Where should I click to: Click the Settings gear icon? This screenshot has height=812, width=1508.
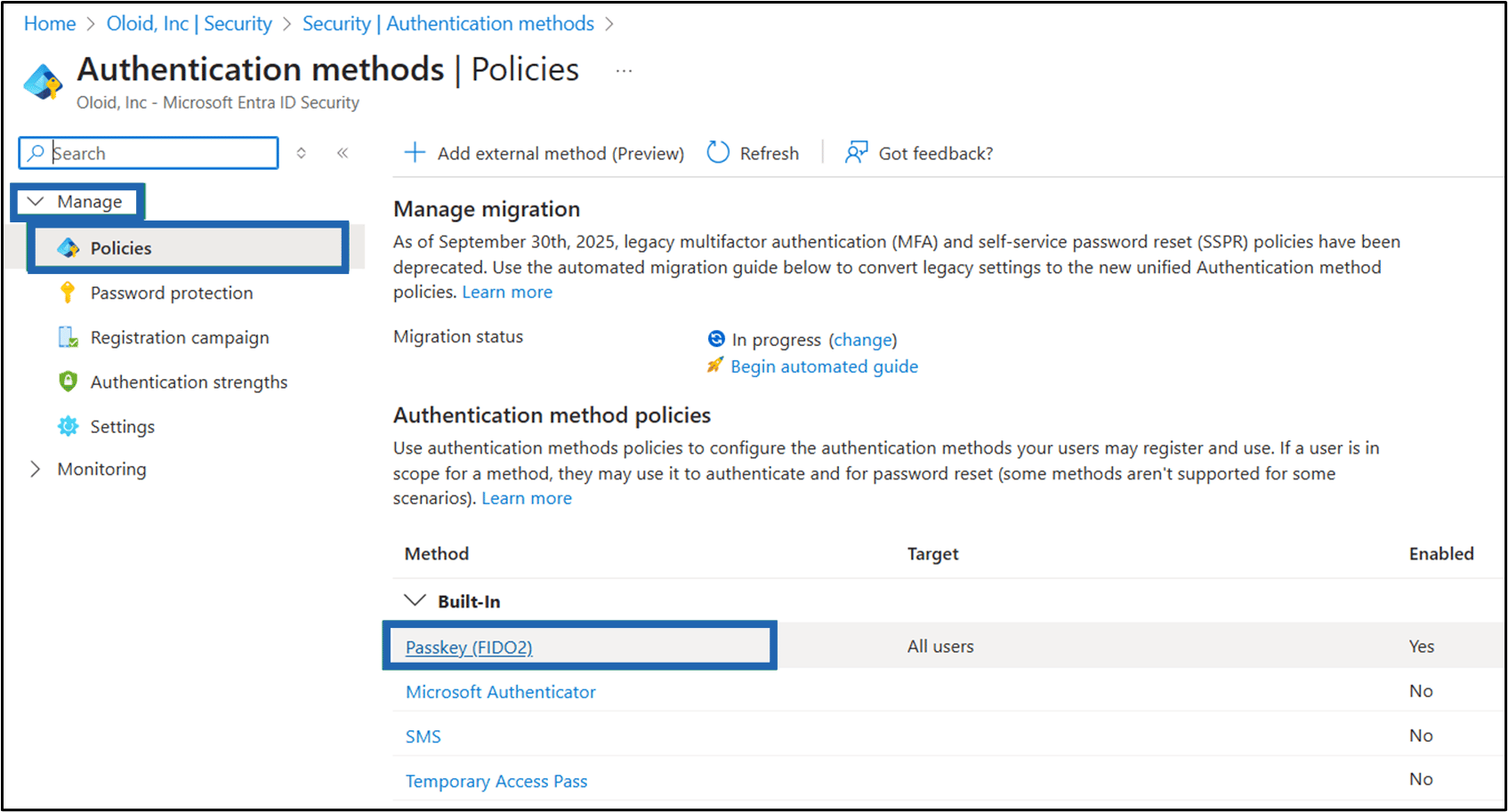[68, 427]
